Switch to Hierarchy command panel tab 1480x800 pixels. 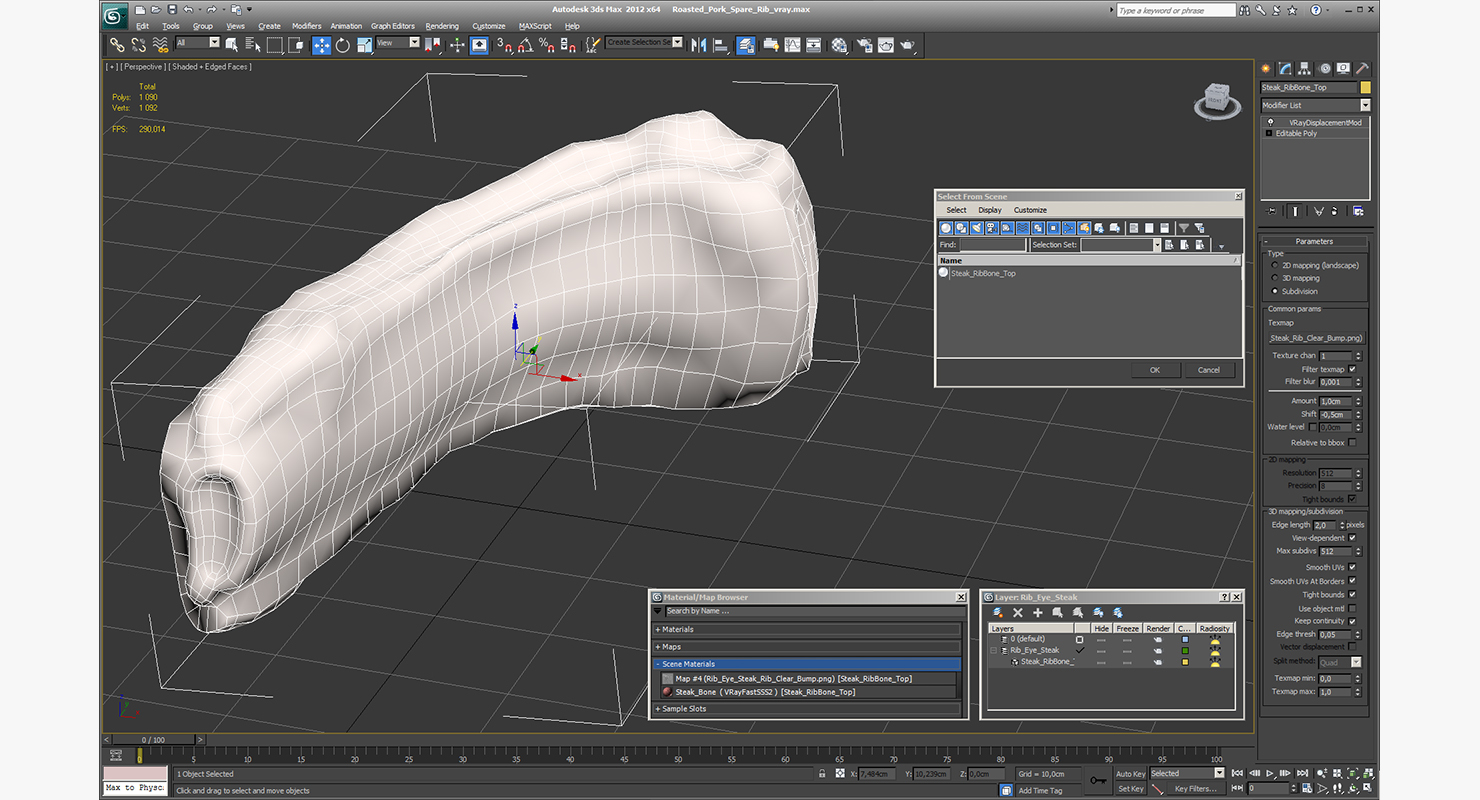(x=1305, y=68)
